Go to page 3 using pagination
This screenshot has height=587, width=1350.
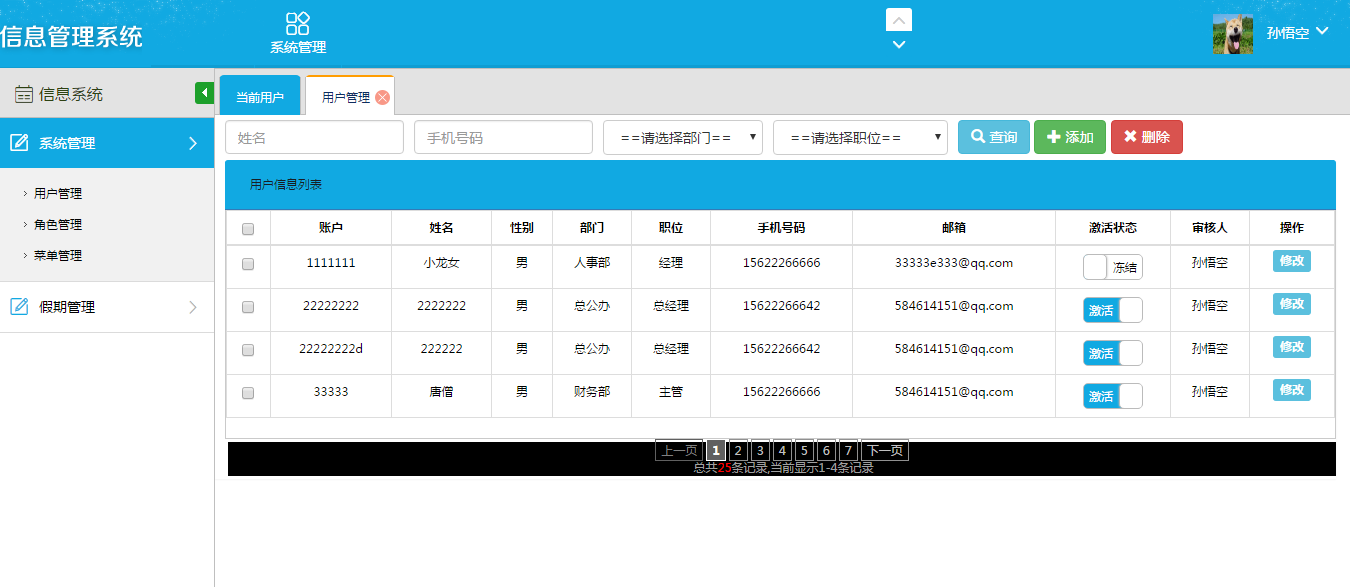(759, 450)
